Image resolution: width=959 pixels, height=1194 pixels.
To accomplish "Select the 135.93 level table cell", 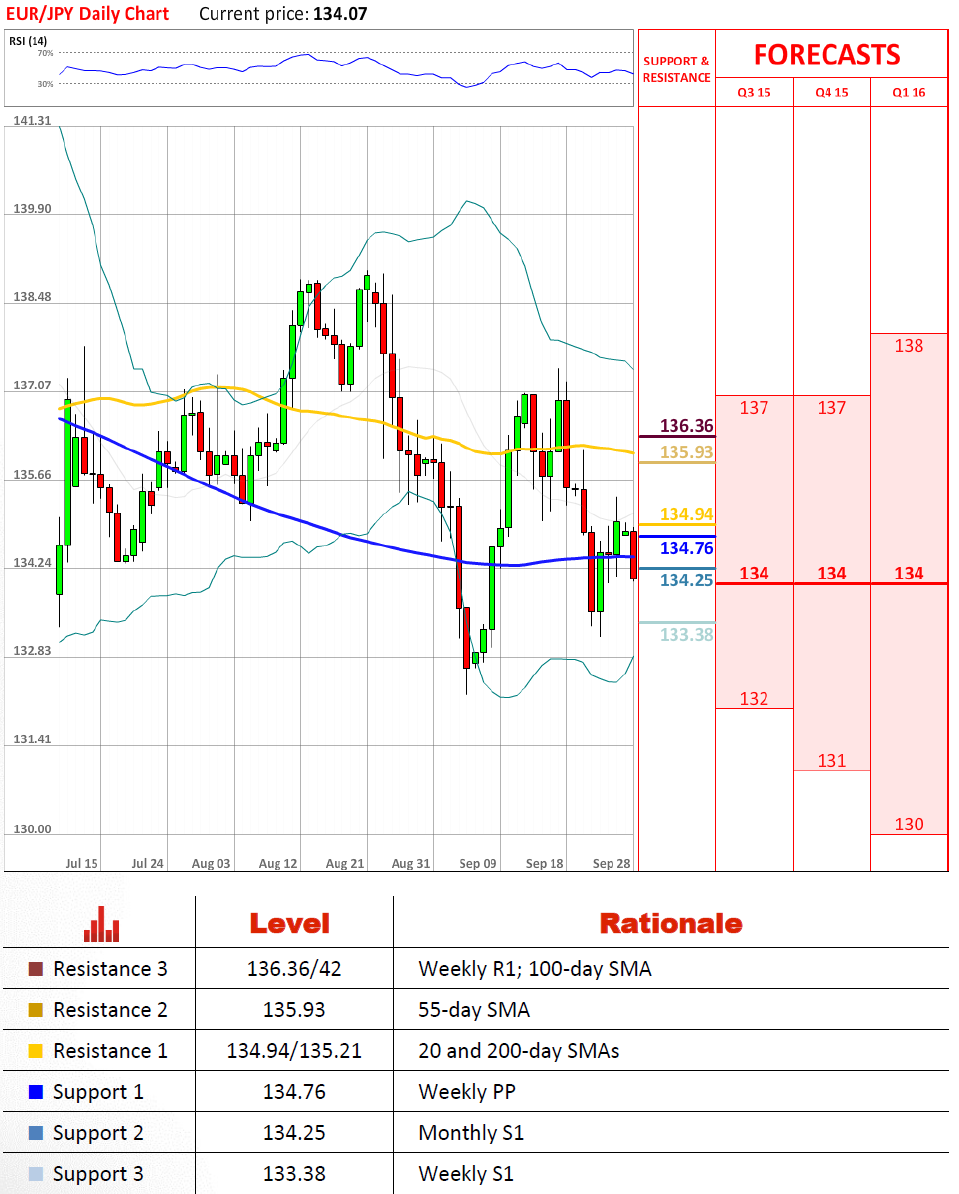I will click(x=294, y=1010).
